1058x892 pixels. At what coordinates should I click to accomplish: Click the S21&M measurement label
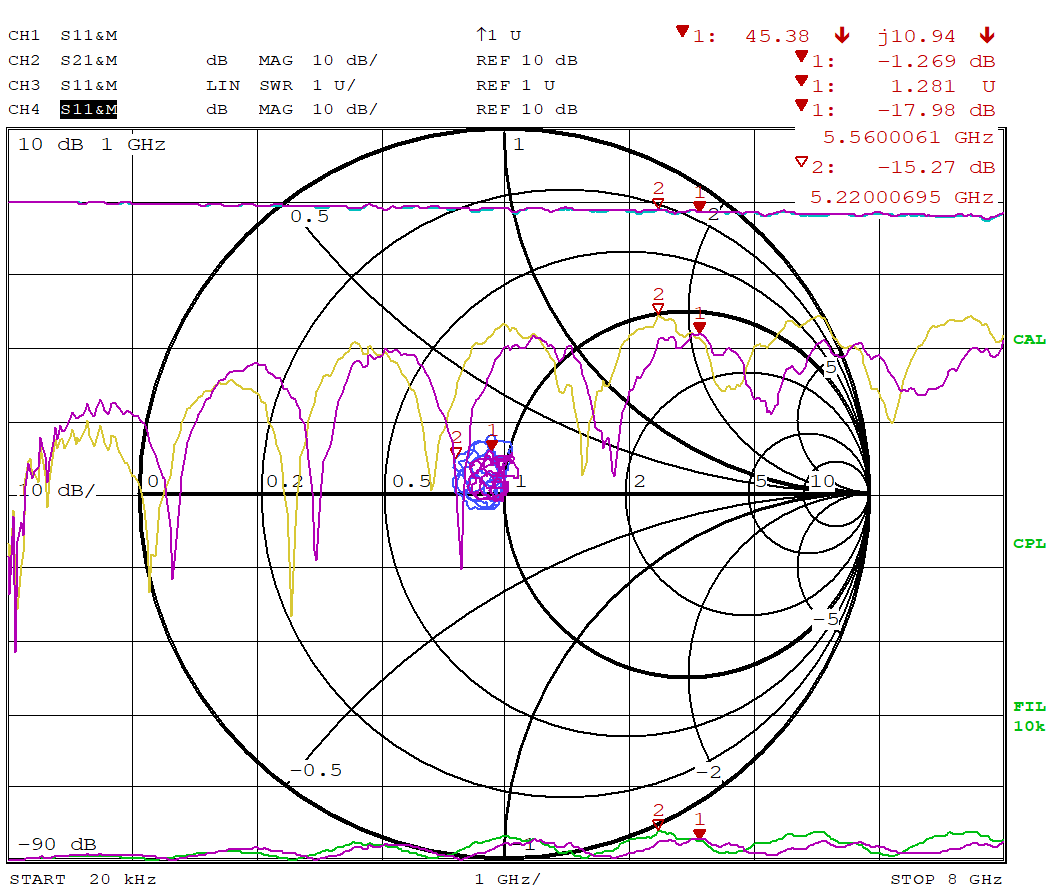click(88, 60)
